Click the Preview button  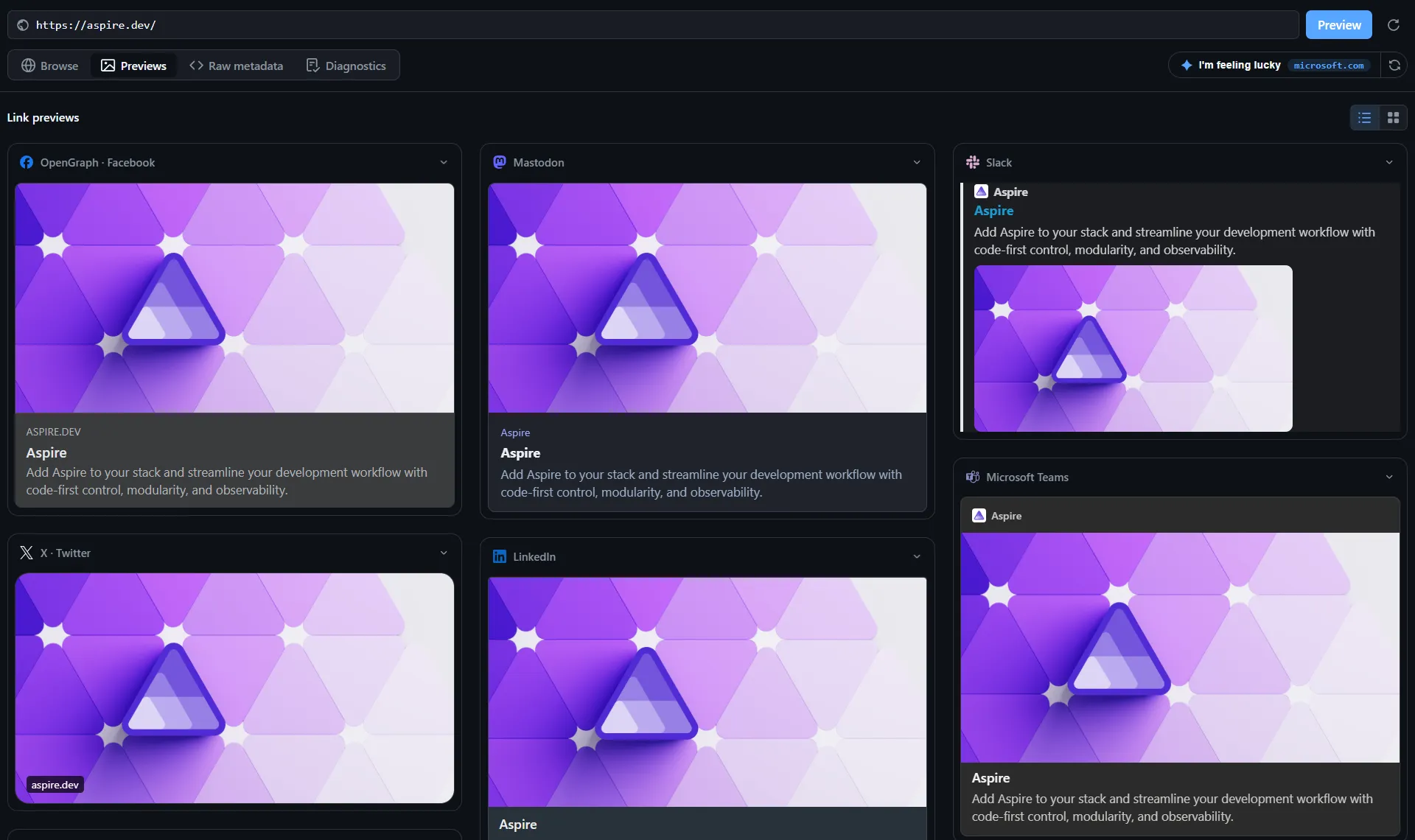[x=1338, y=25]
